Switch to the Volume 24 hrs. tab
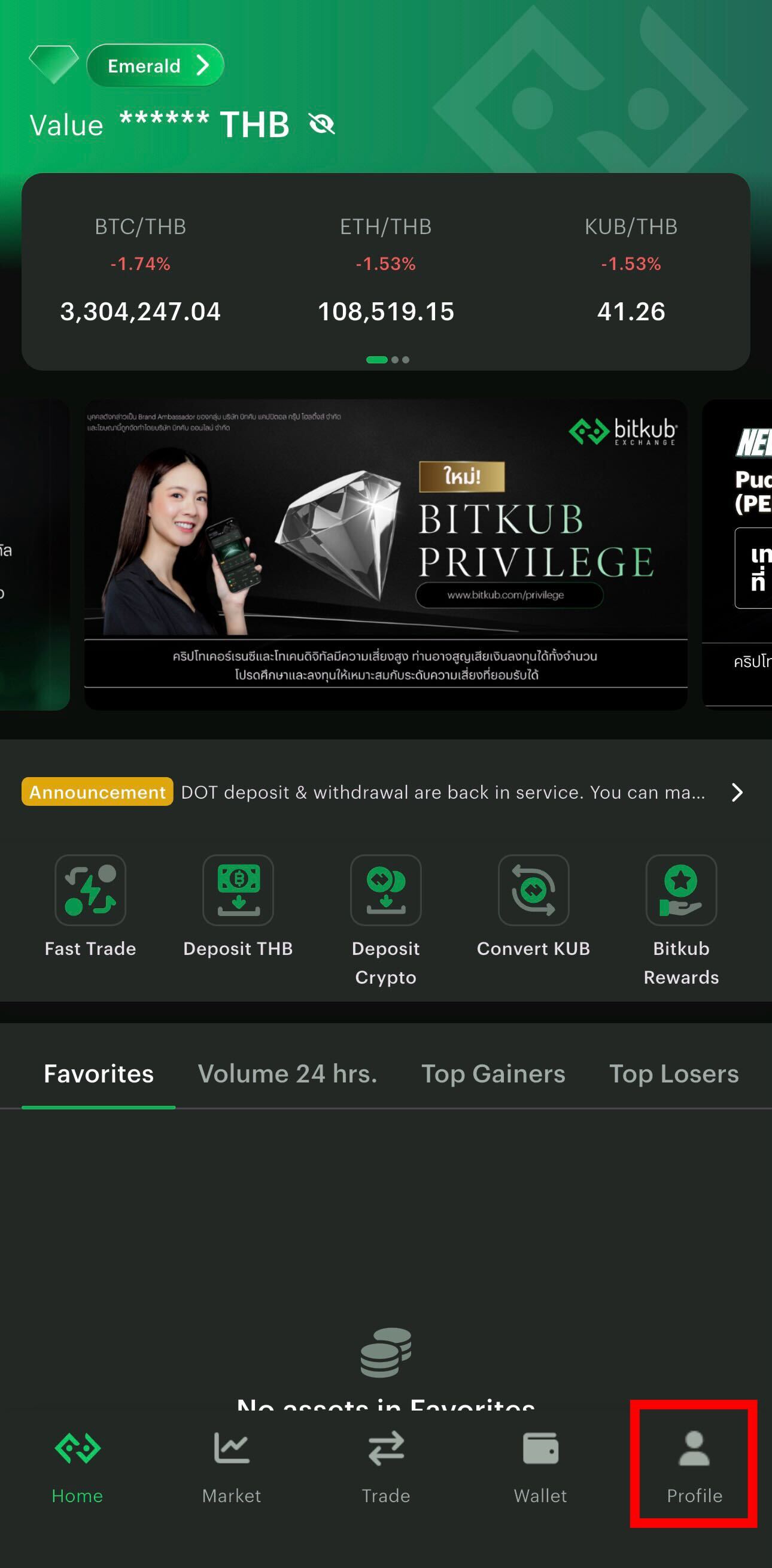Image resolution: width=772 pixels, height=1568 pixels. point(287,1073)
